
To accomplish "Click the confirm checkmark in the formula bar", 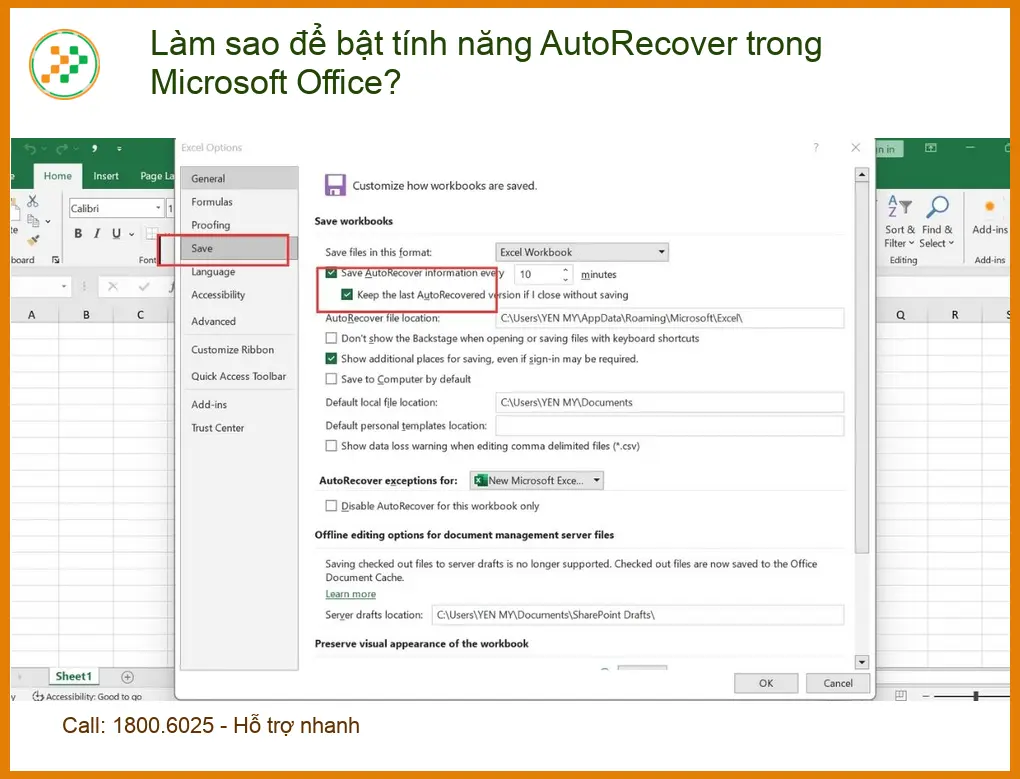I will (144, 286).
